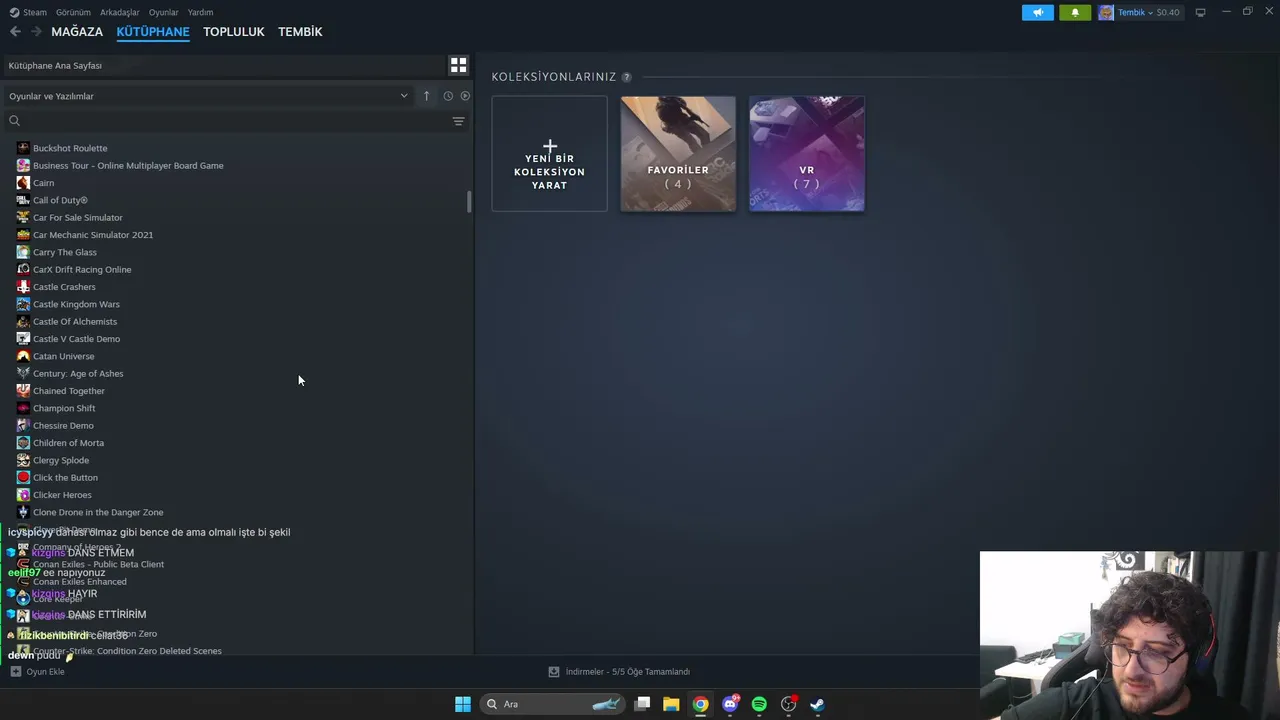Select Clergy Splode
The width and height of the screenshot is (1280, 720).
click(61, 460)
